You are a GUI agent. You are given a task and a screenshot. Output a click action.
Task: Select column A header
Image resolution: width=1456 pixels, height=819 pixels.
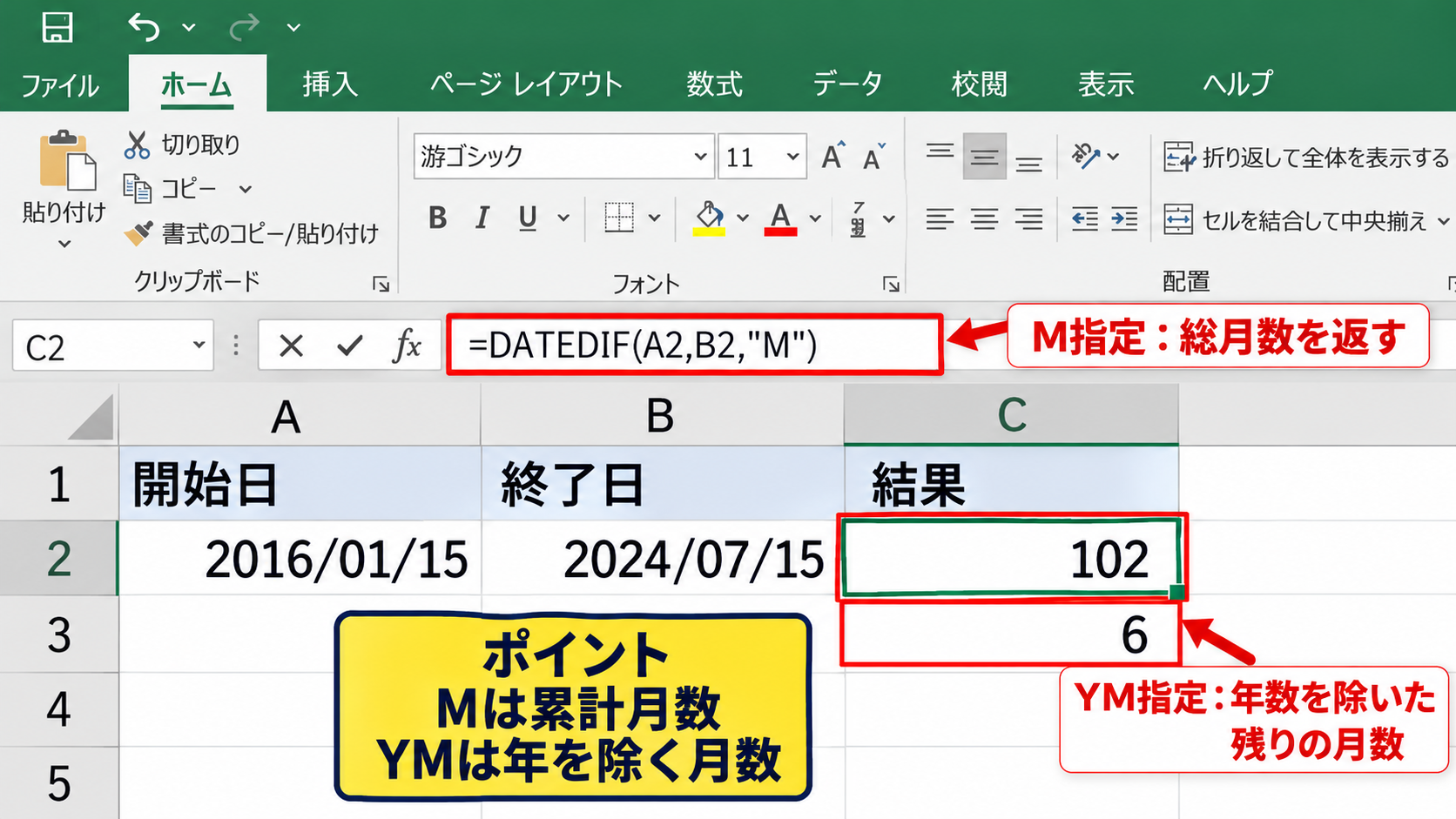pyautogui.click(x=300, y=415)
